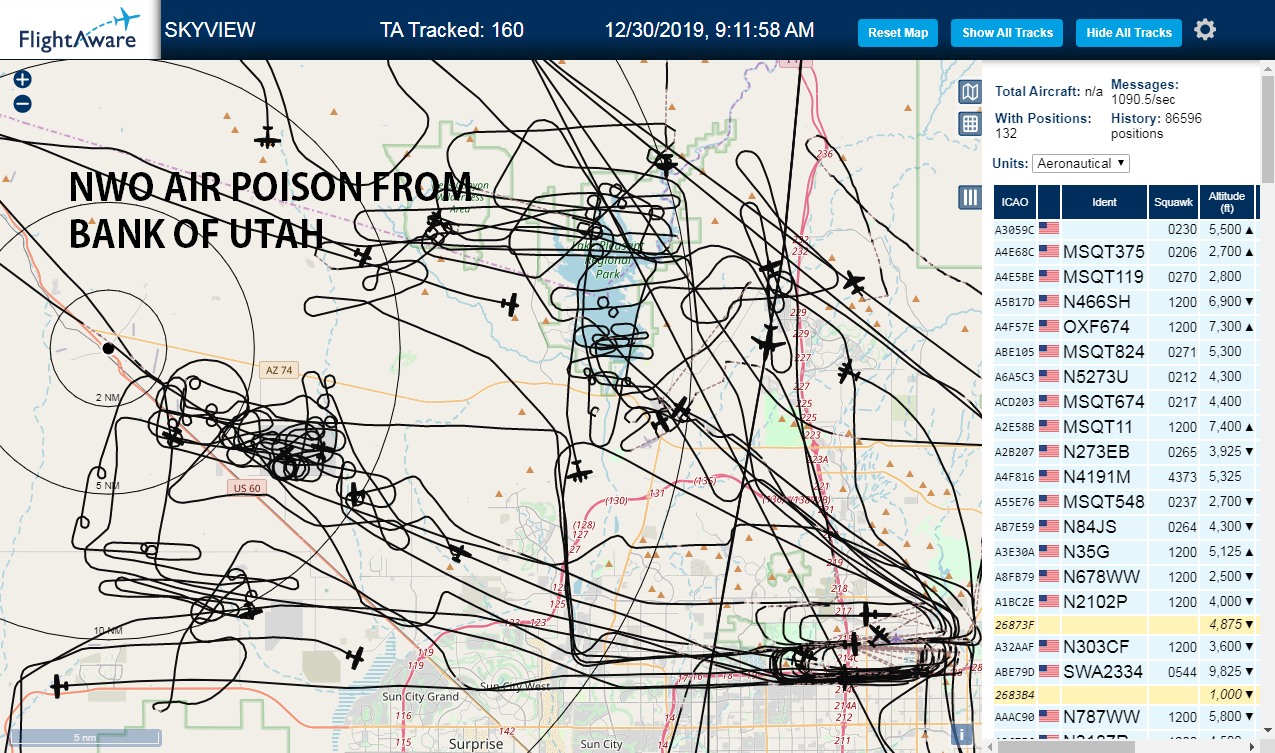1275x753 pixels.
Task: Select the N4191M ident
Action: tap(1097, 477)
